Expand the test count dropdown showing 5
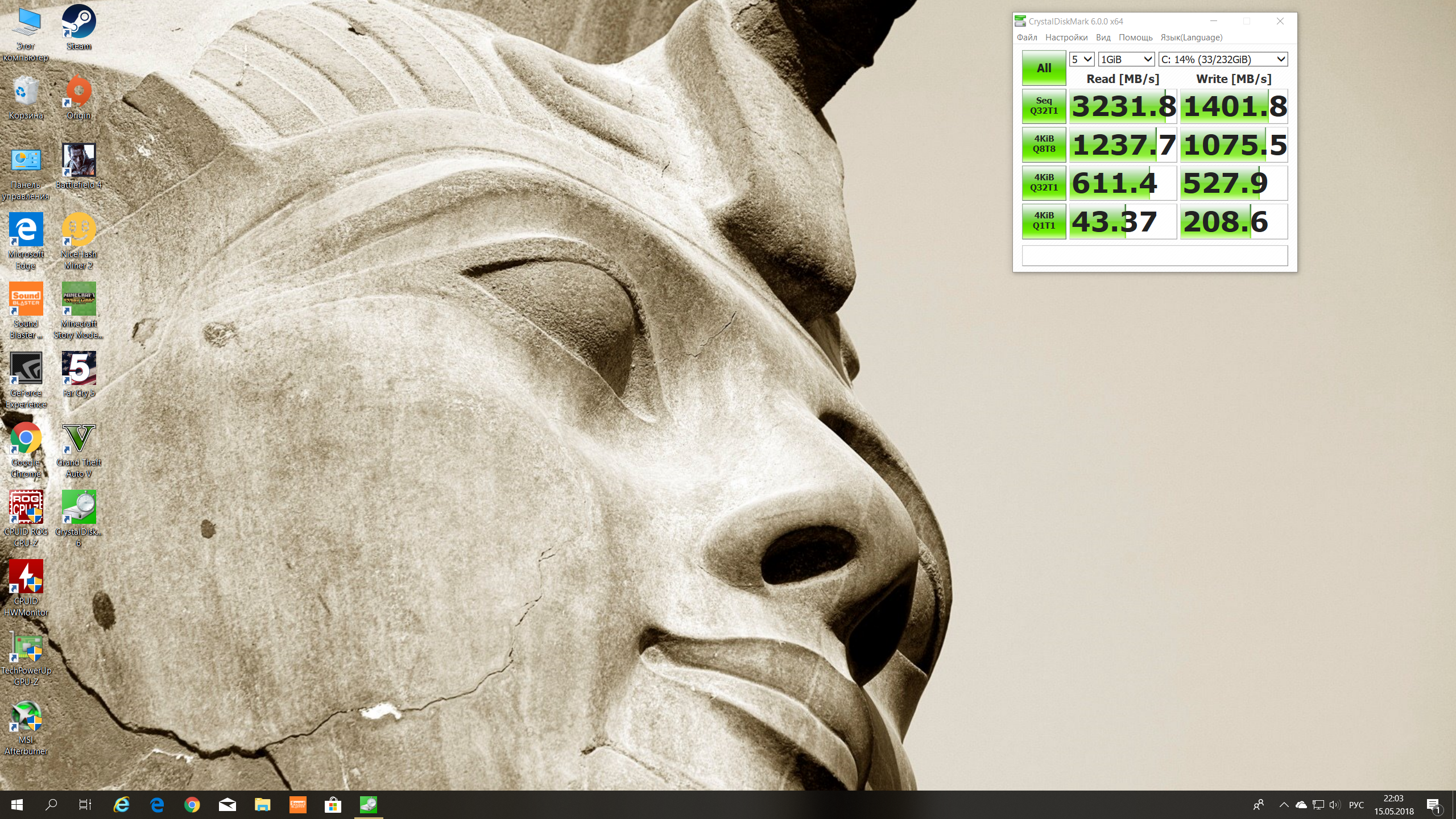The height and width of the screenshot is (819, 1456). 1081,59
